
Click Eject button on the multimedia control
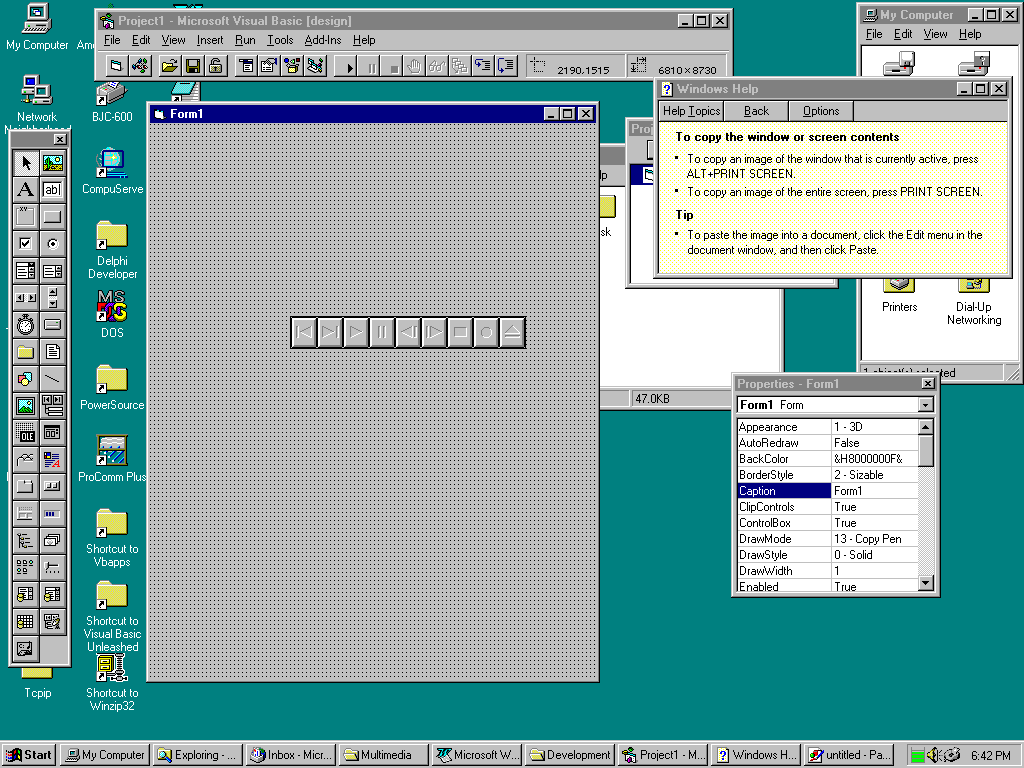[x=511, y=333]
